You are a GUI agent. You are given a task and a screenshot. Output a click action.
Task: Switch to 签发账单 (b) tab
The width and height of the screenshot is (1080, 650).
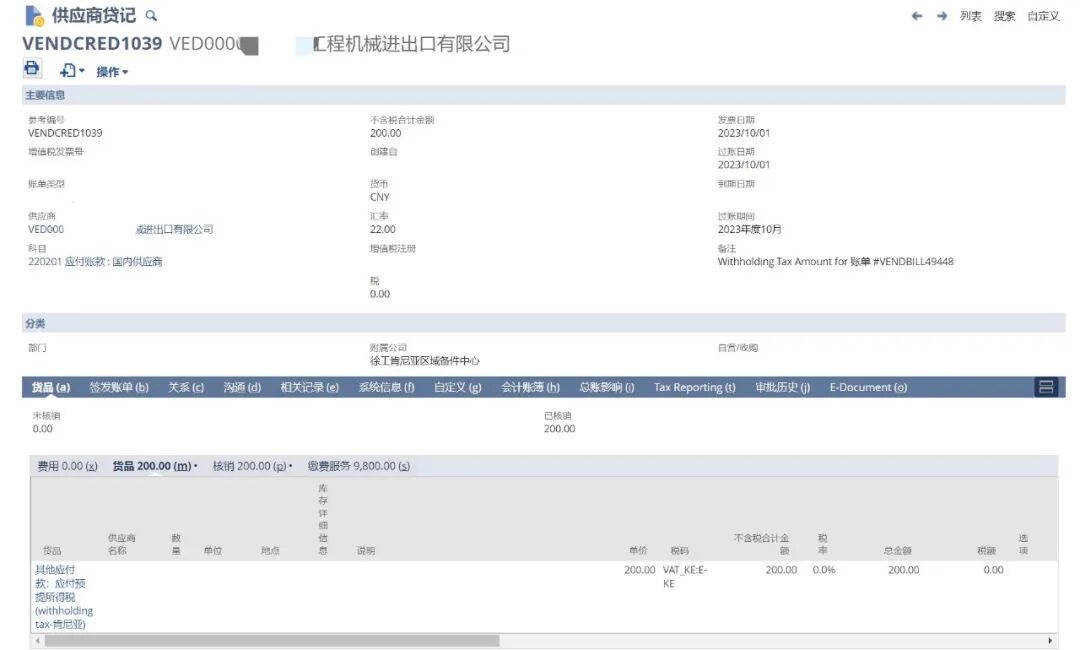tap(119, 387)
